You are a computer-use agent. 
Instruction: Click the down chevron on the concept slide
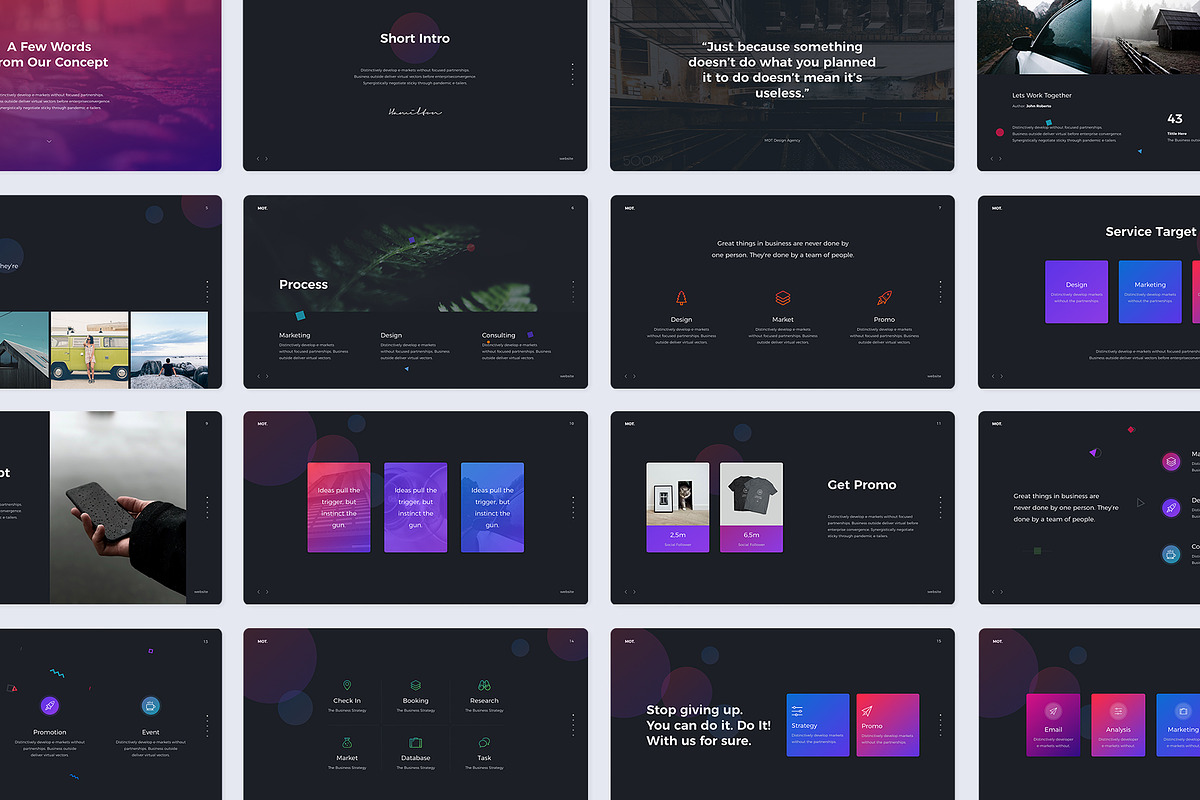[x=48, y=141]
